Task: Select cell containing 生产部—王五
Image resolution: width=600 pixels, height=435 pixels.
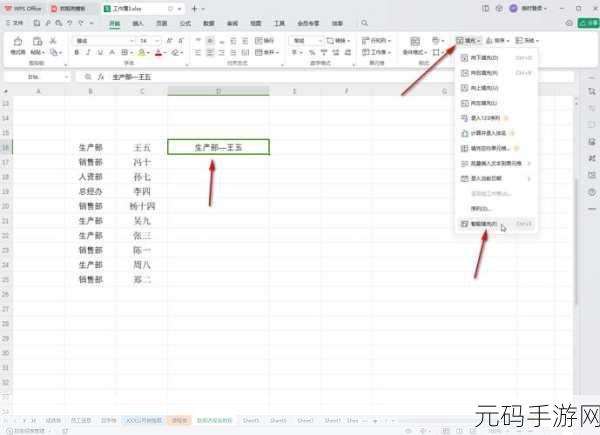Action: click(218, 147)
